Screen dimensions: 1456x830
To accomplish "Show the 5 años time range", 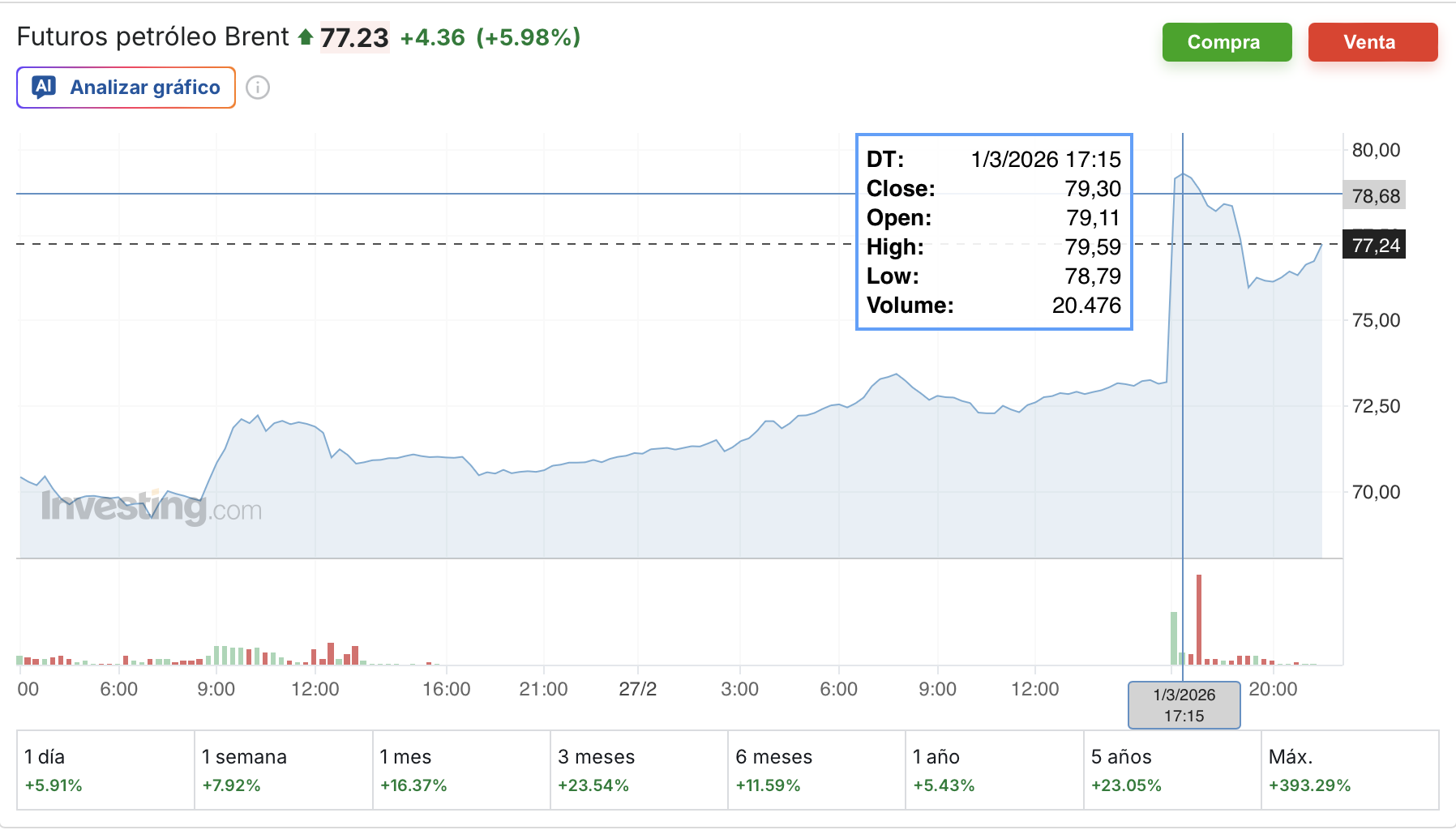I will [1172, 770].
